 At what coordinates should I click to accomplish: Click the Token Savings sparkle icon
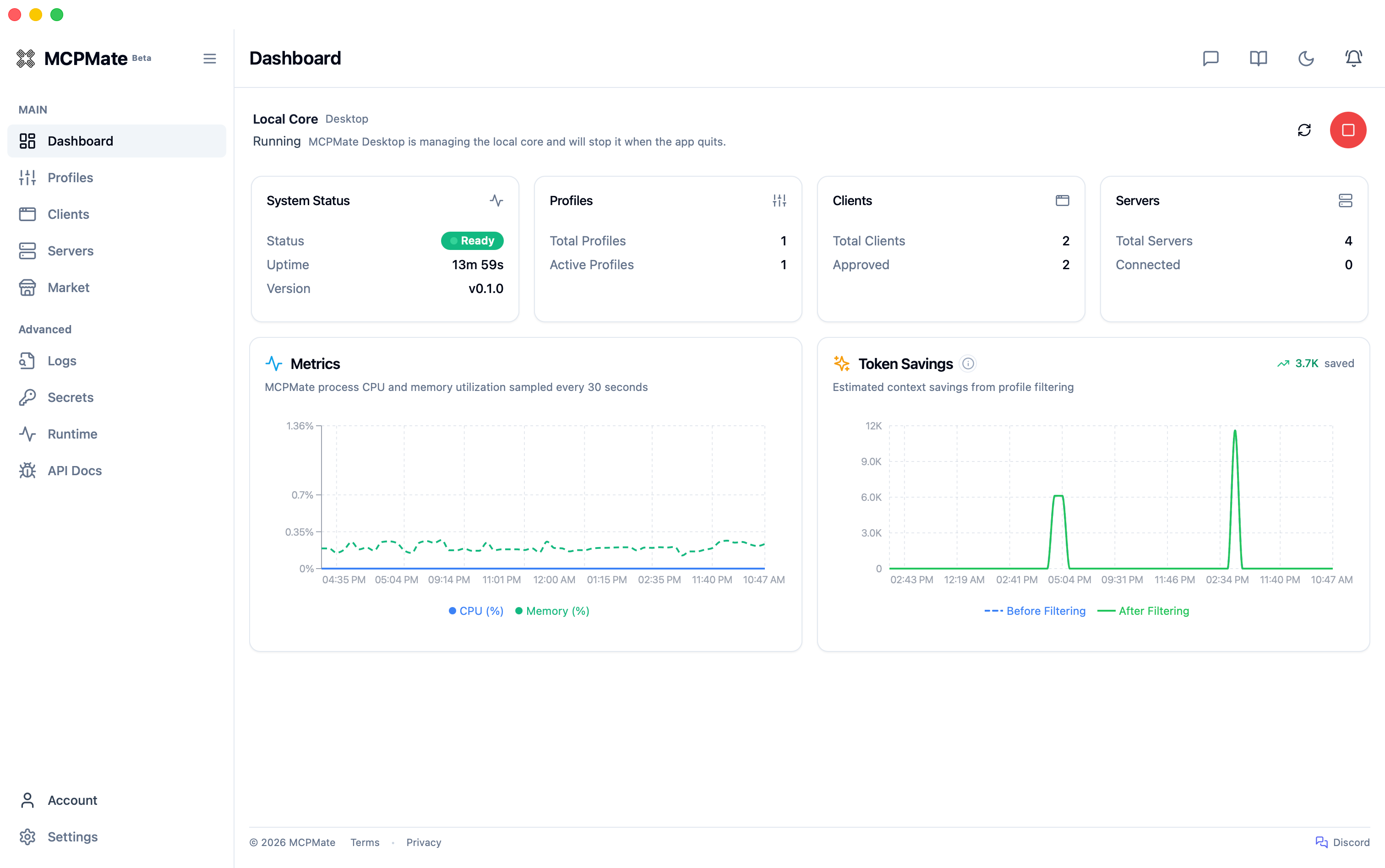(x=842, y=363)
